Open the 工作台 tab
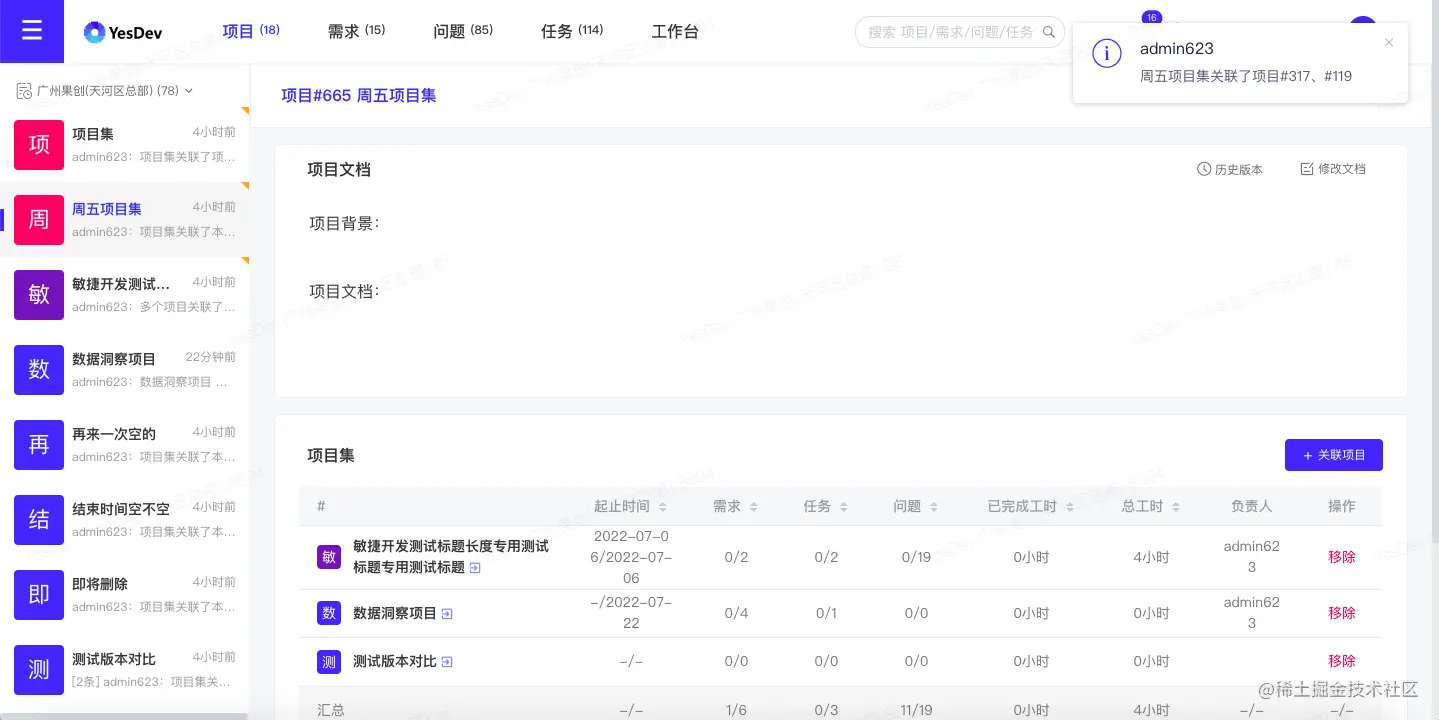Image resolution: width=1439 pixels, height=720 pixels. pos(675,31)
